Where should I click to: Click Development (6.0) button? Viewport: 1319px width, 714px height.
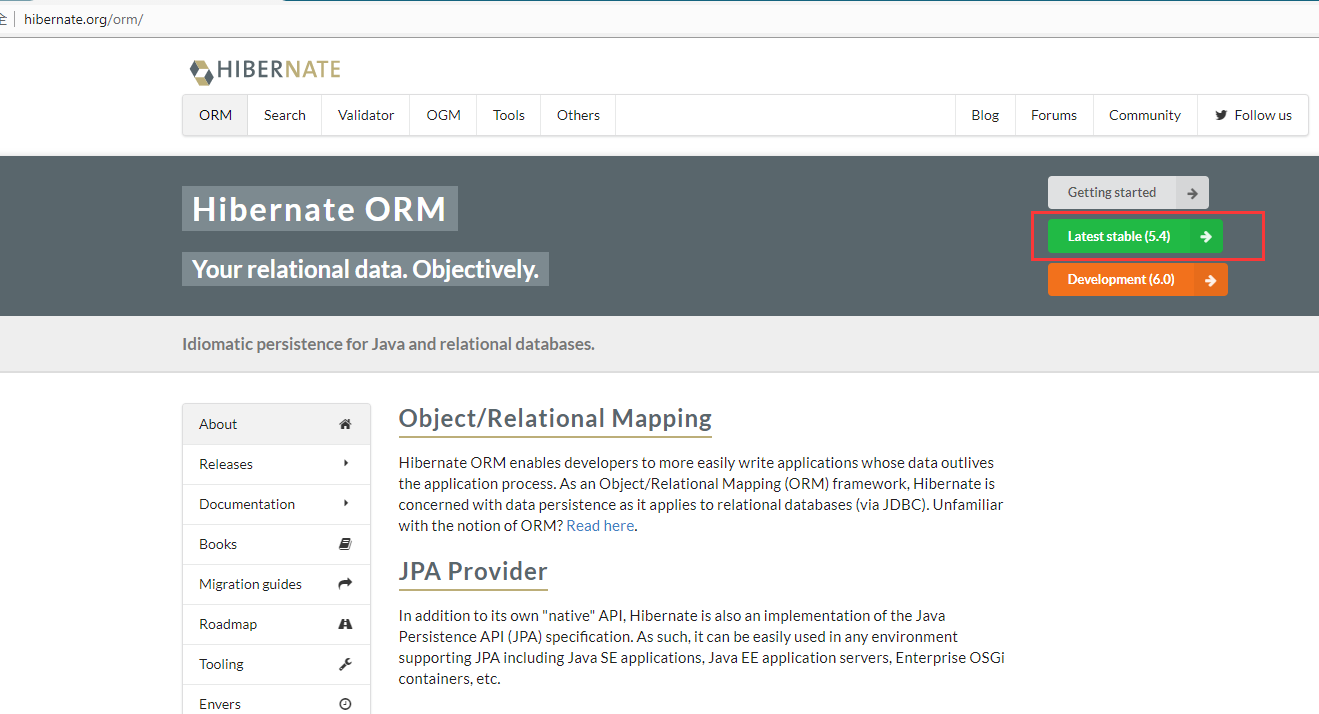click(x=1137, y=279)
